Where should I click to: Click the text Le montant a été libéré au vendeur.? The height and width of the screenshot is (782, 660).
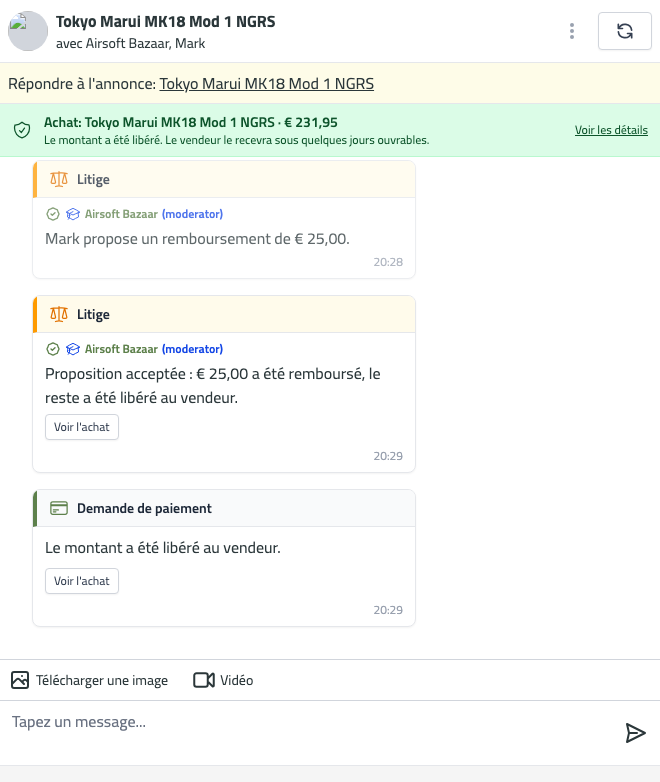[163, 548]
